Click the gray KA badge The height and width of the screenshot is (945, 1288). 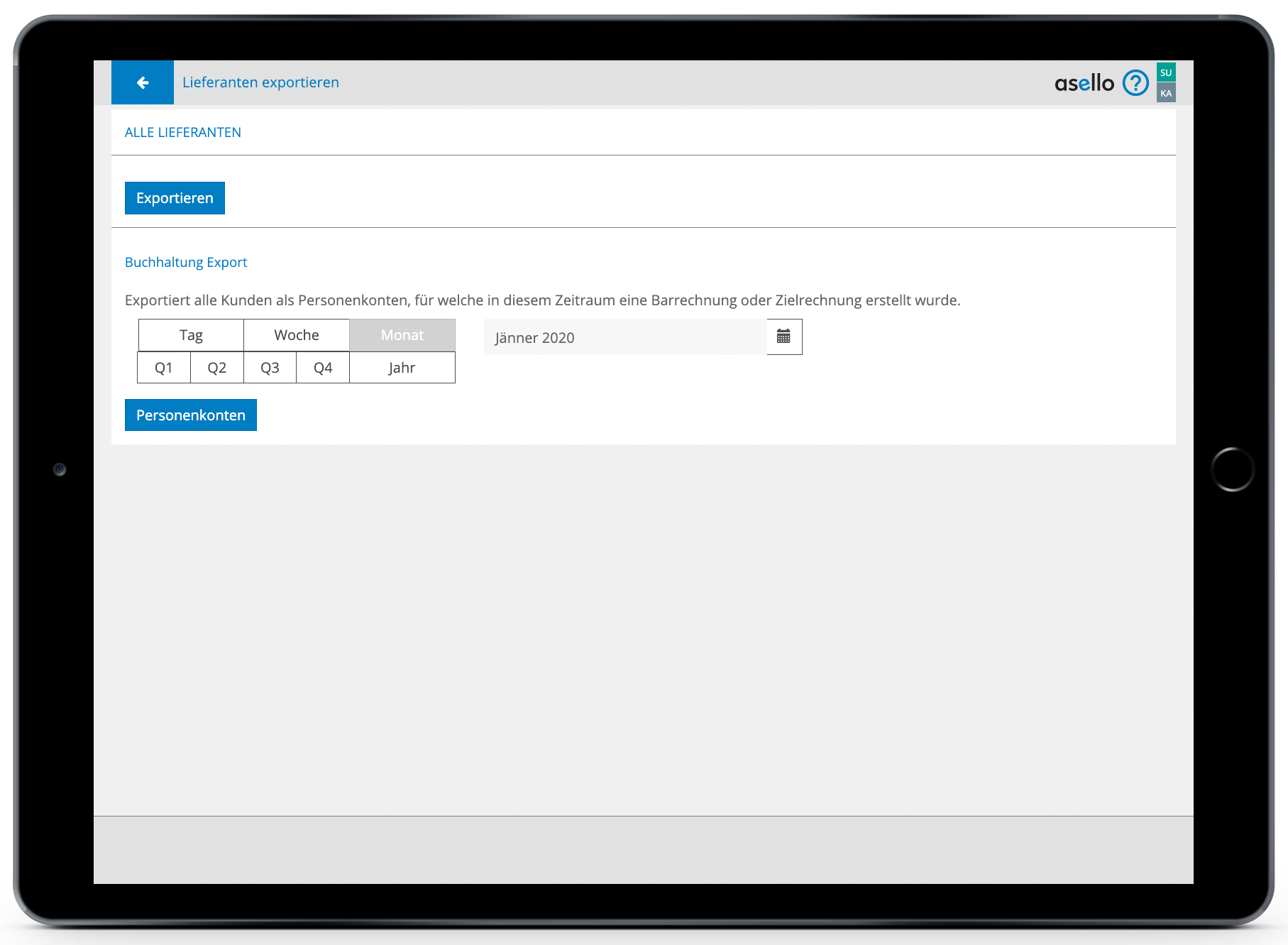tap(1166, 93)
